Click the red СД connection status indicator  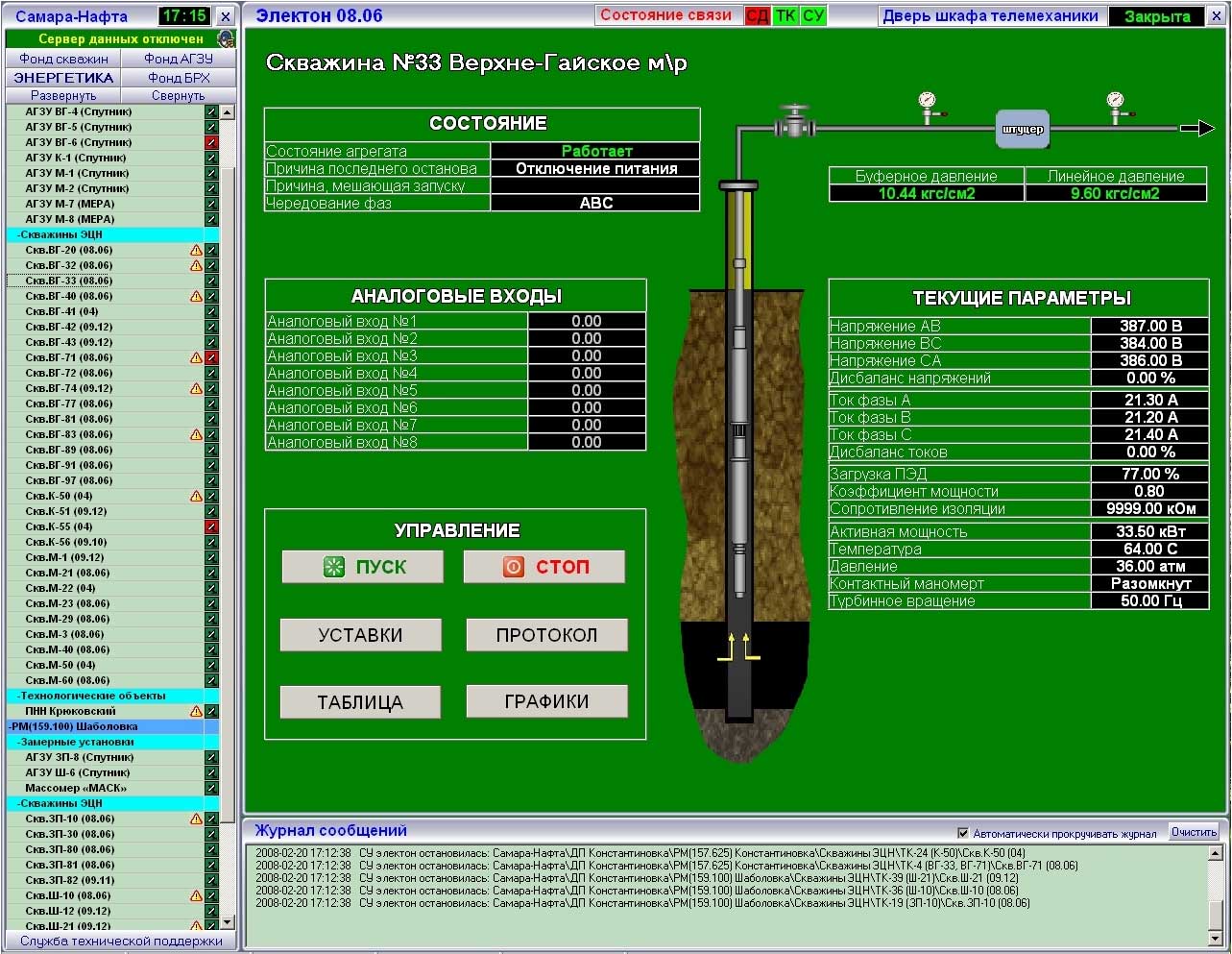(757, 16)
